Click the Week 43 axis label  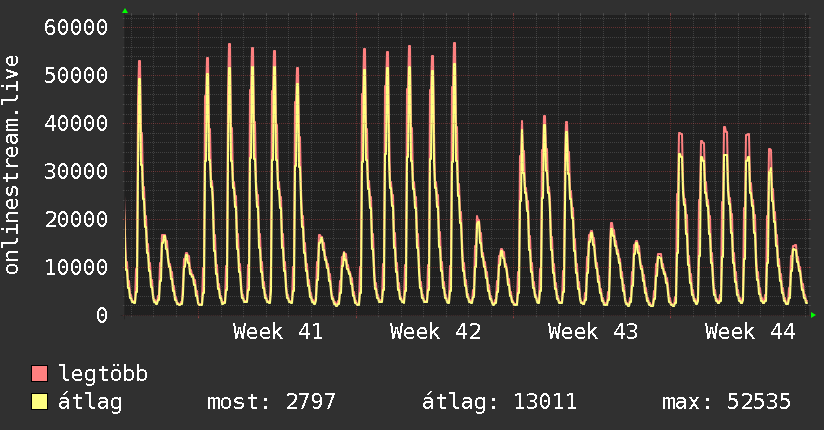point(593,332)
